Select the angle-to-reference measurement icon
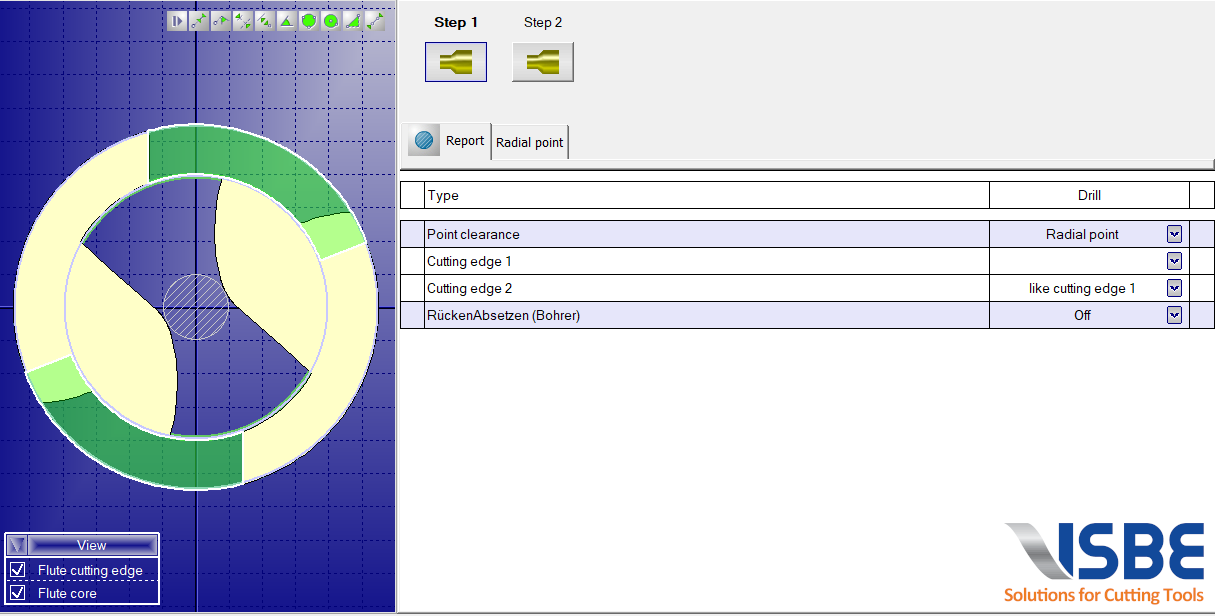Screen dimensions: 1215x616 click(265, 20)
